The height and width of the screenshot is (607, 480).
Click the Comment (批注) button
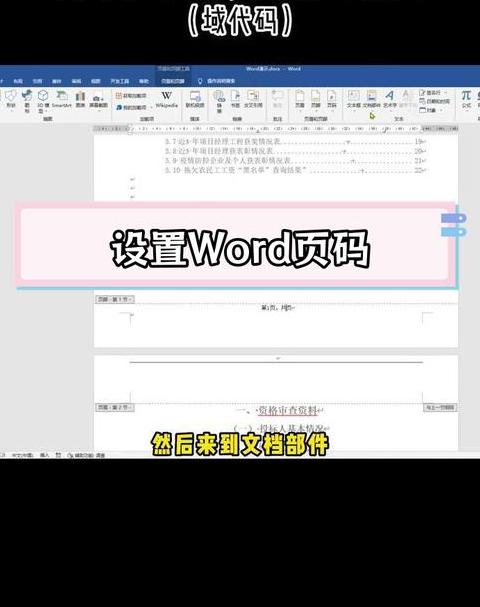coord(277,99)
